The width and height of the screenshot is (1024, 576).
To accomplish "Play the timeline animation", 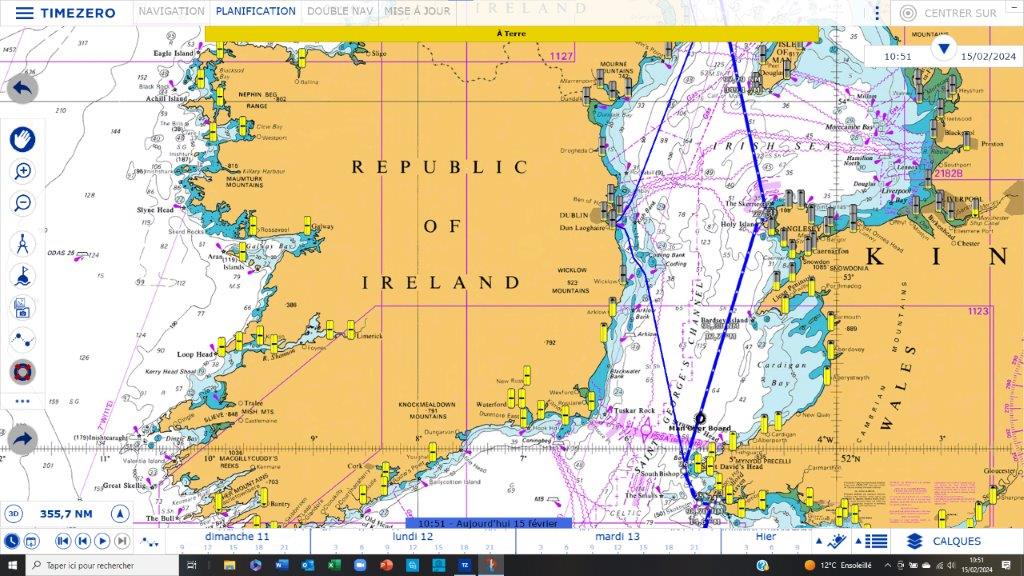I will 102,541.
